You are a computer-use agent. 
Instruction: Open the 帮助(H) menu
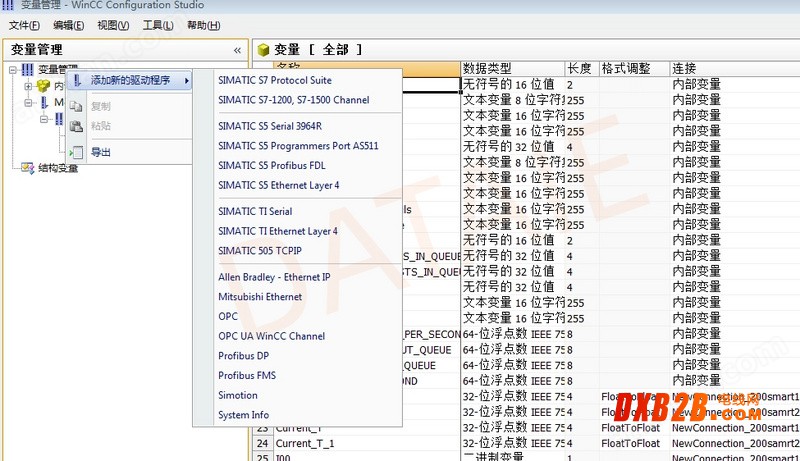click(204, 25)
